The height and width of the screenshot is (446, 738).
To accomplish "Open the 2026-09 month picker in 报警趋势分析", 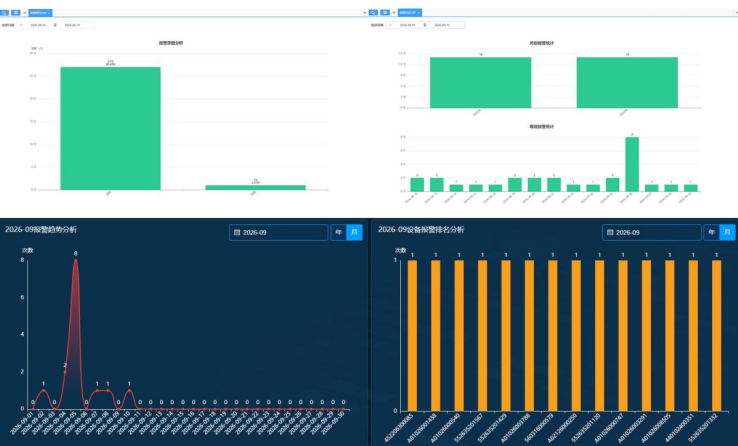I will [279, 232].
